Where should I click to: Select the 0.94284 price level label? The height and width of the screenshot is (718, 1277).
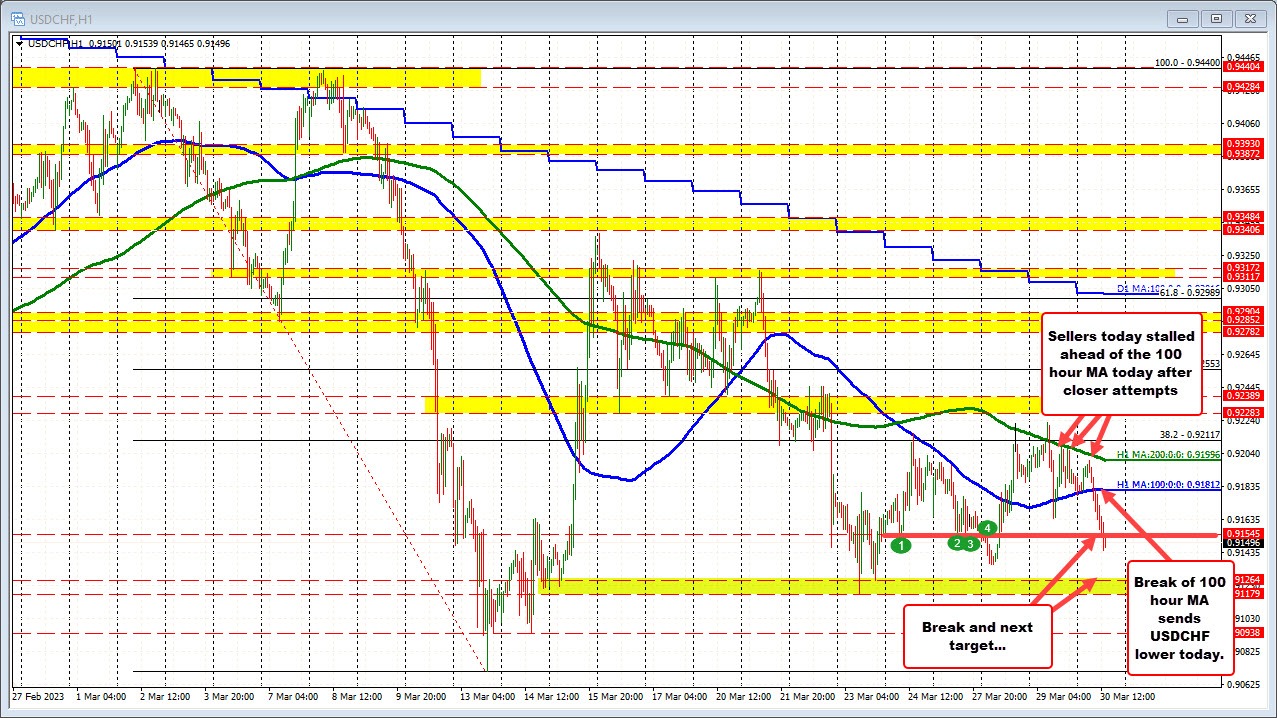(1242, 87)
